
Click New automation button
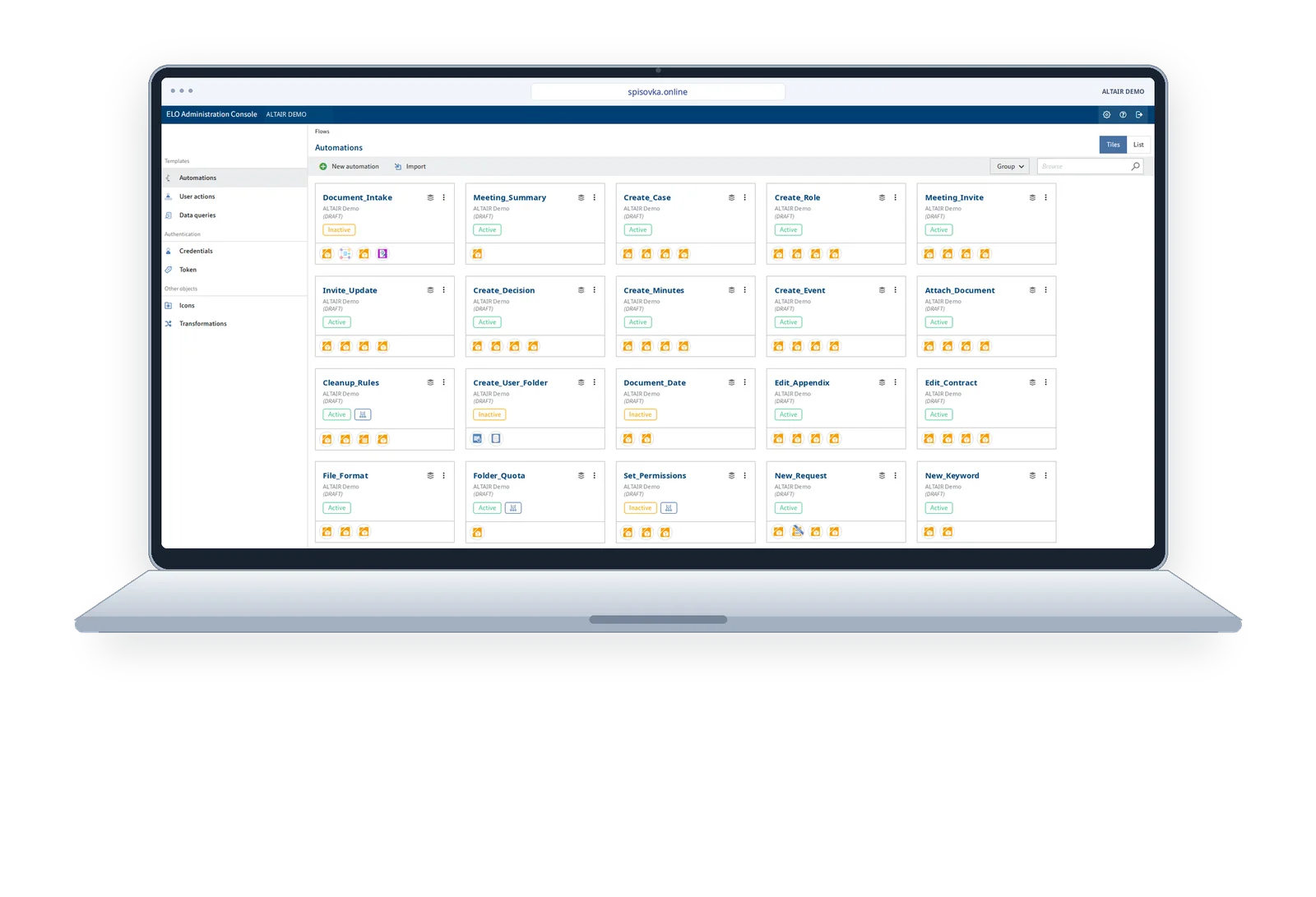click(349, 166)
